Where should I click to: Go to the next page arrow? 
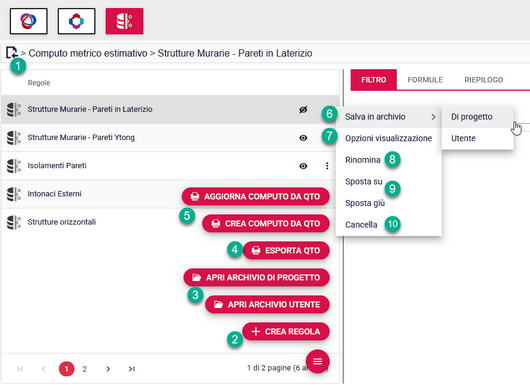[x=108, y=369]
